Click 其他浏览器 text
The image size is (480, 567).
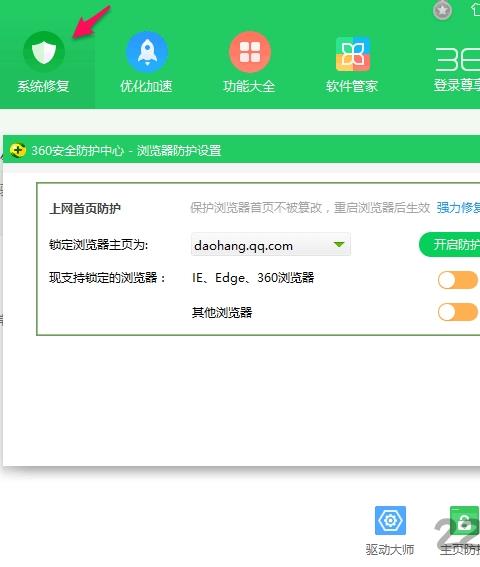(222, 312)
